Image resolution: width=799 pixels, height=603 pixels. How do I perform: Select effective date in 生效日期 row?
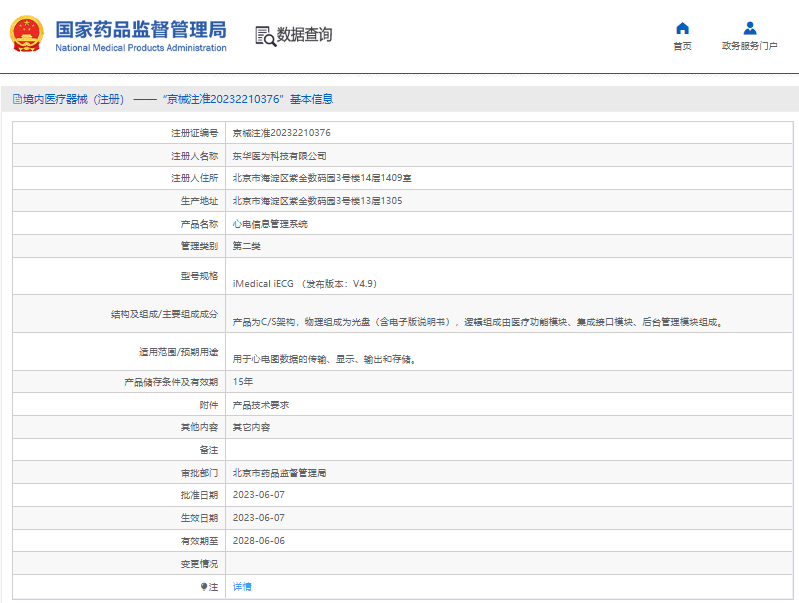tap(259, 518)
